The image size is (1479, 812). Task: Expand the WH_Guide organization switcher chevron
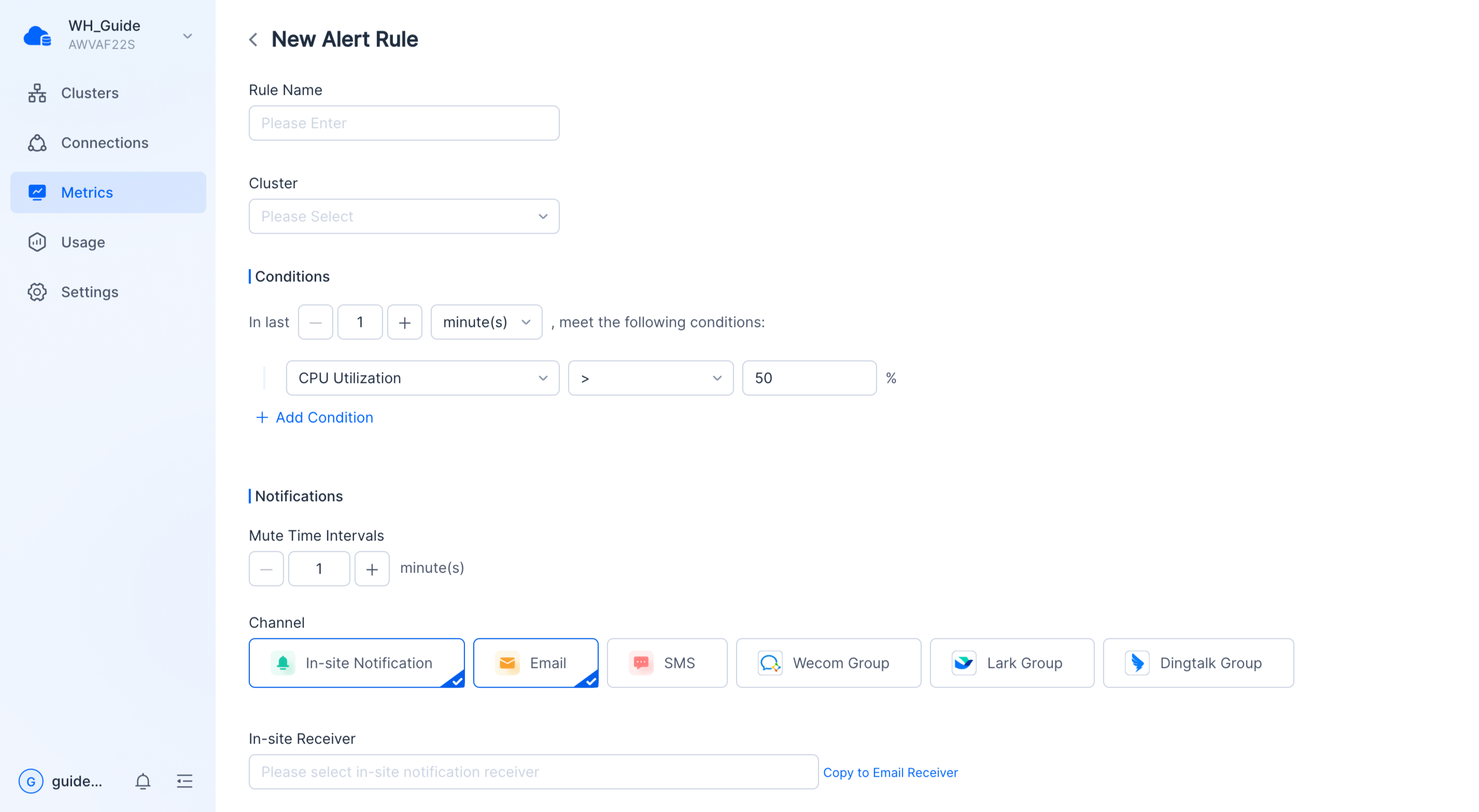(187, 36)
